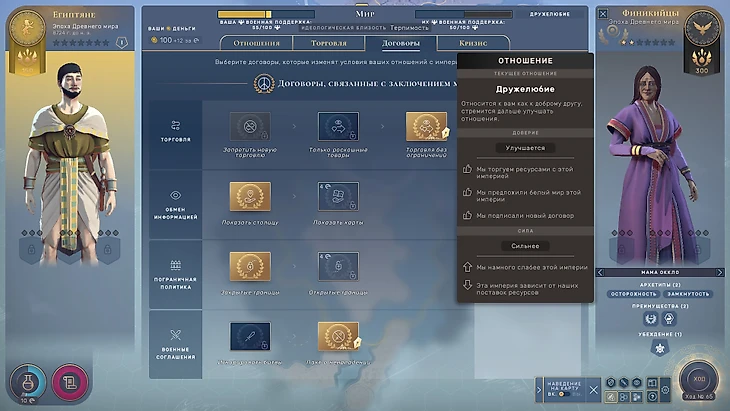Open the Кризис tab

tap(473, 43)
